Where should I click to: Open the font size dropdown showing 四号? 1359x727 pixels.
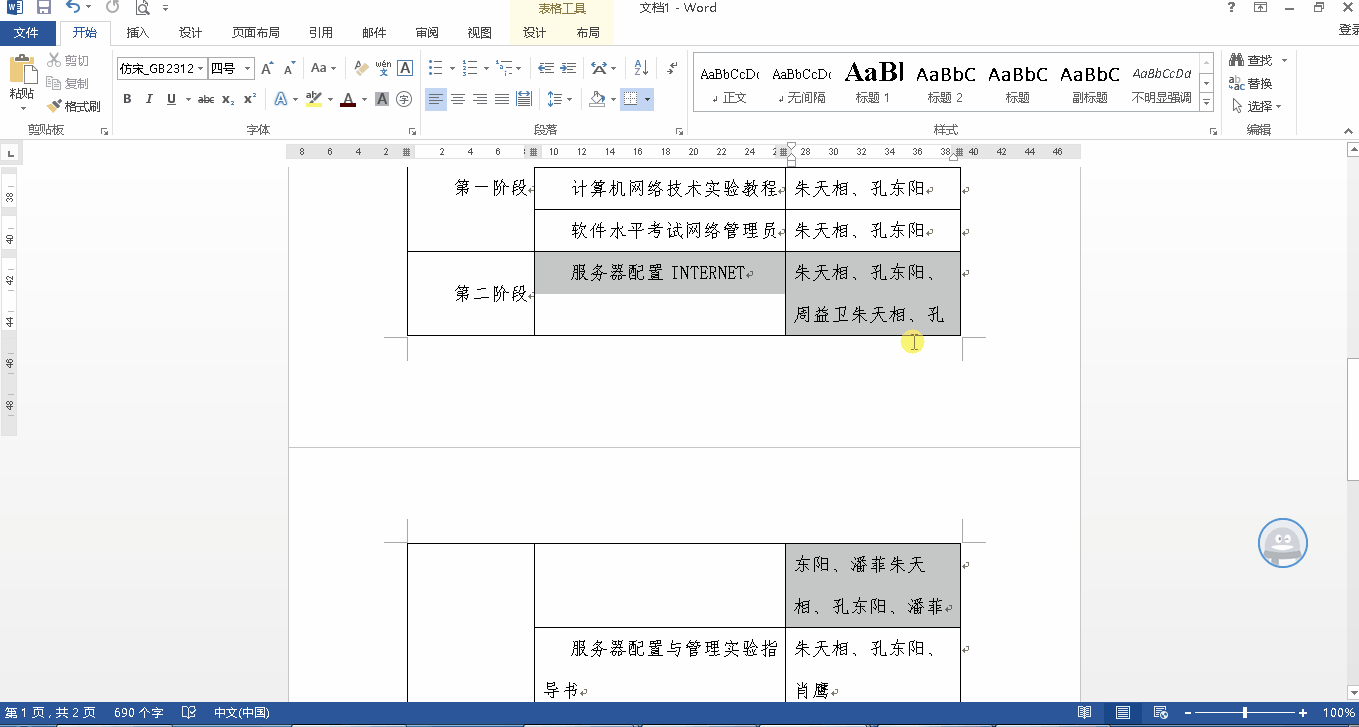click(x=247, y=70)
